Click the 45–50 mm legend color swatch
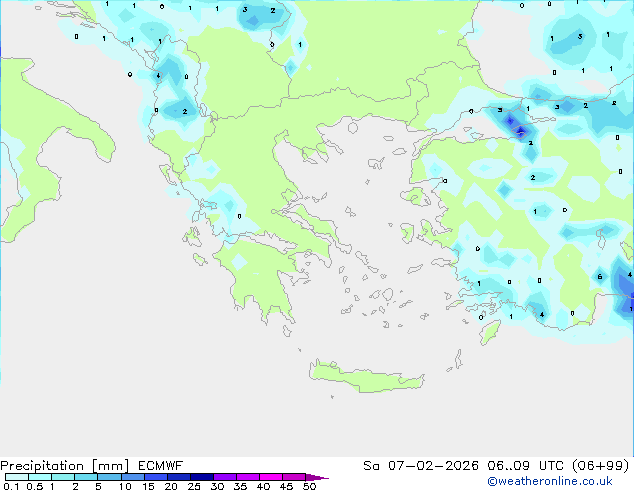 294,477
